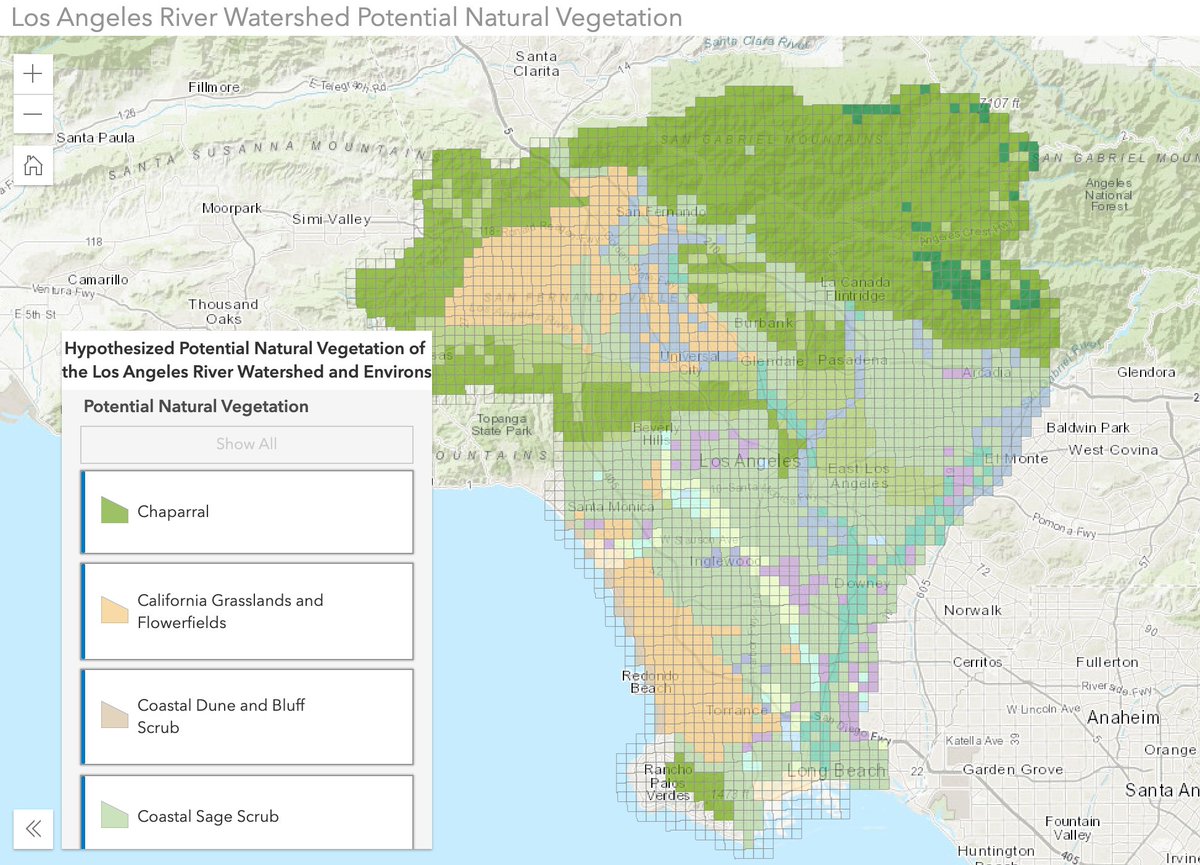1200x865 pixels.
Task: Click the Torrance map label
Action: [739, 711]
